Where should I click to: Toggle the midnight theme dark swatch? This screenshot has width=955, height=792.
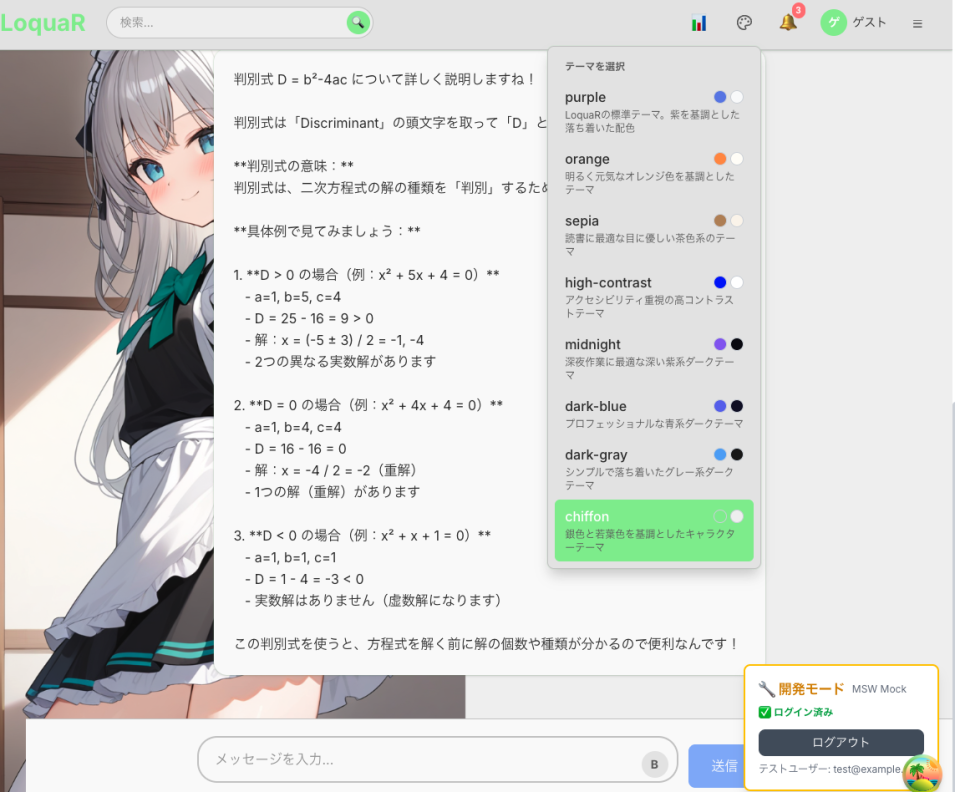pyautogui.click(x=737, y=344)
